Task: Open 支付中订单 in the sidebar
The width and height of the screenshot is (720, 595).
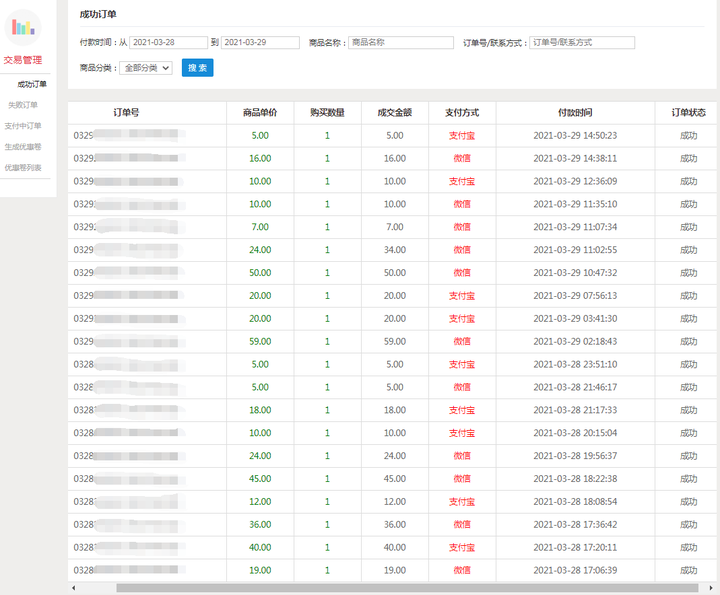Action: pos(23,126)
